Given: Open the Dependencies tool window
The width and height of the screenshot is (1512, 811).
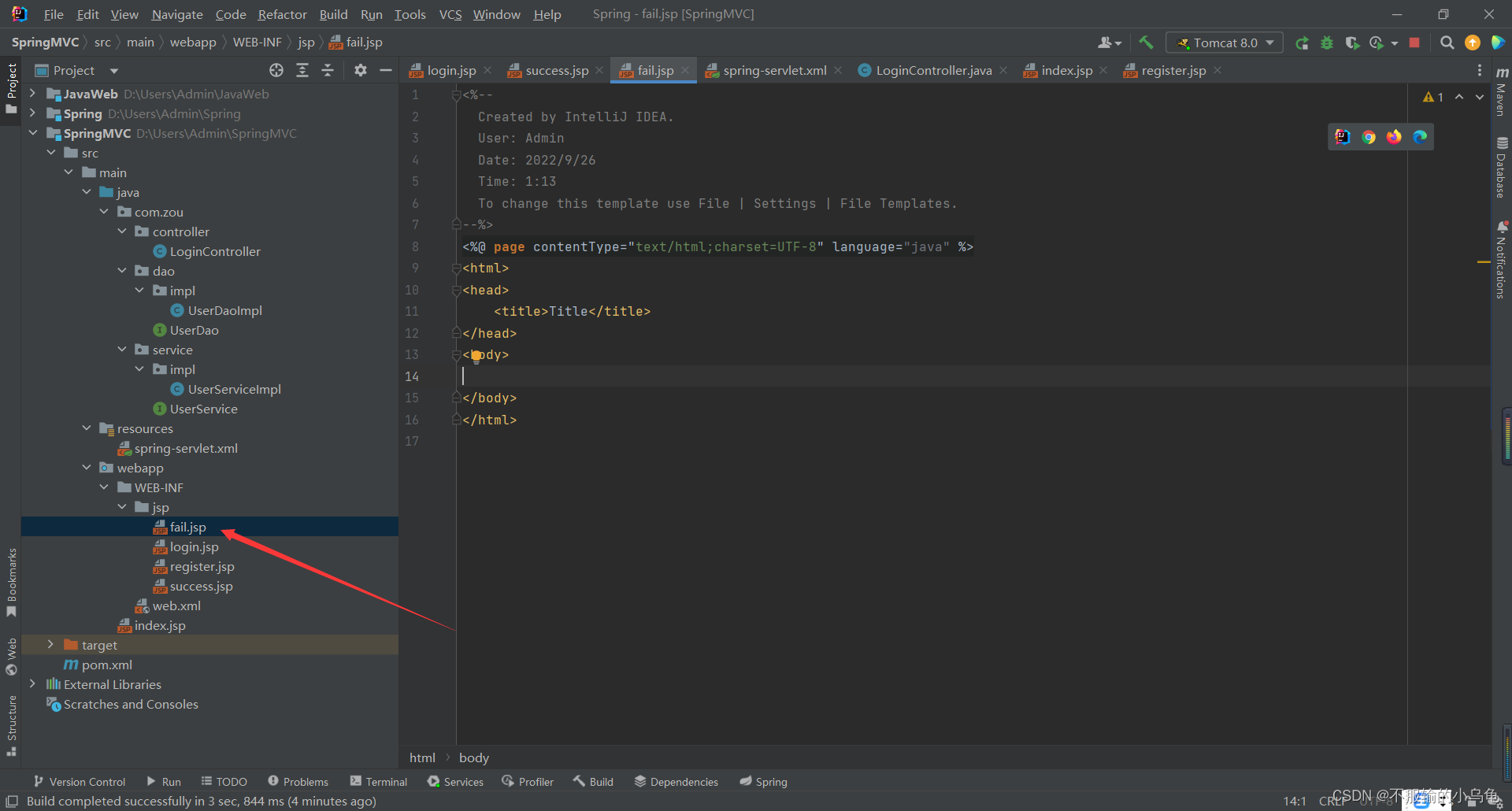Looking at the screenshot, I should coord(676,781).
